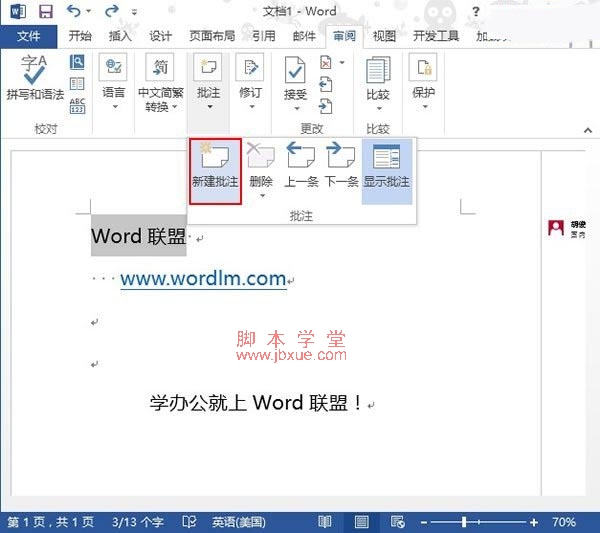Open the proofing book icon in status bar
The image size is (600, 533).
coord(189,522)
